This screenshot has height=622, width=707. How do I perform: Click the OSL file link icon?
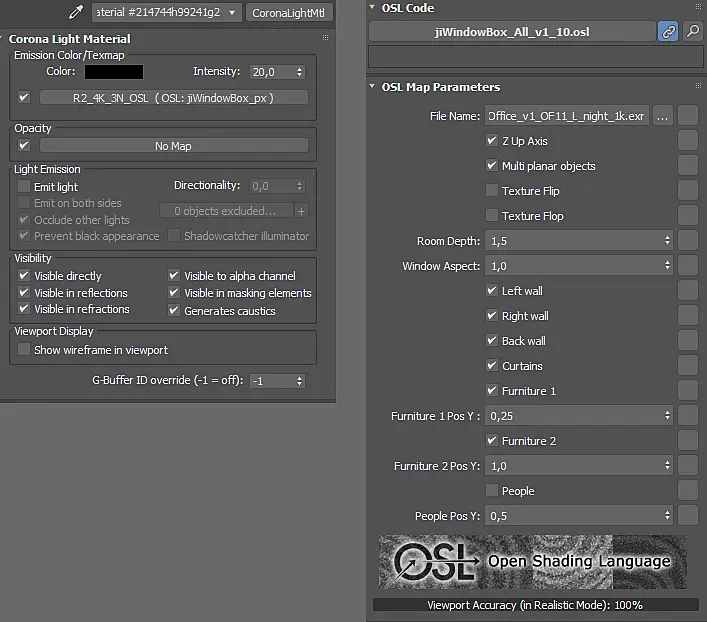pos(668,32)
